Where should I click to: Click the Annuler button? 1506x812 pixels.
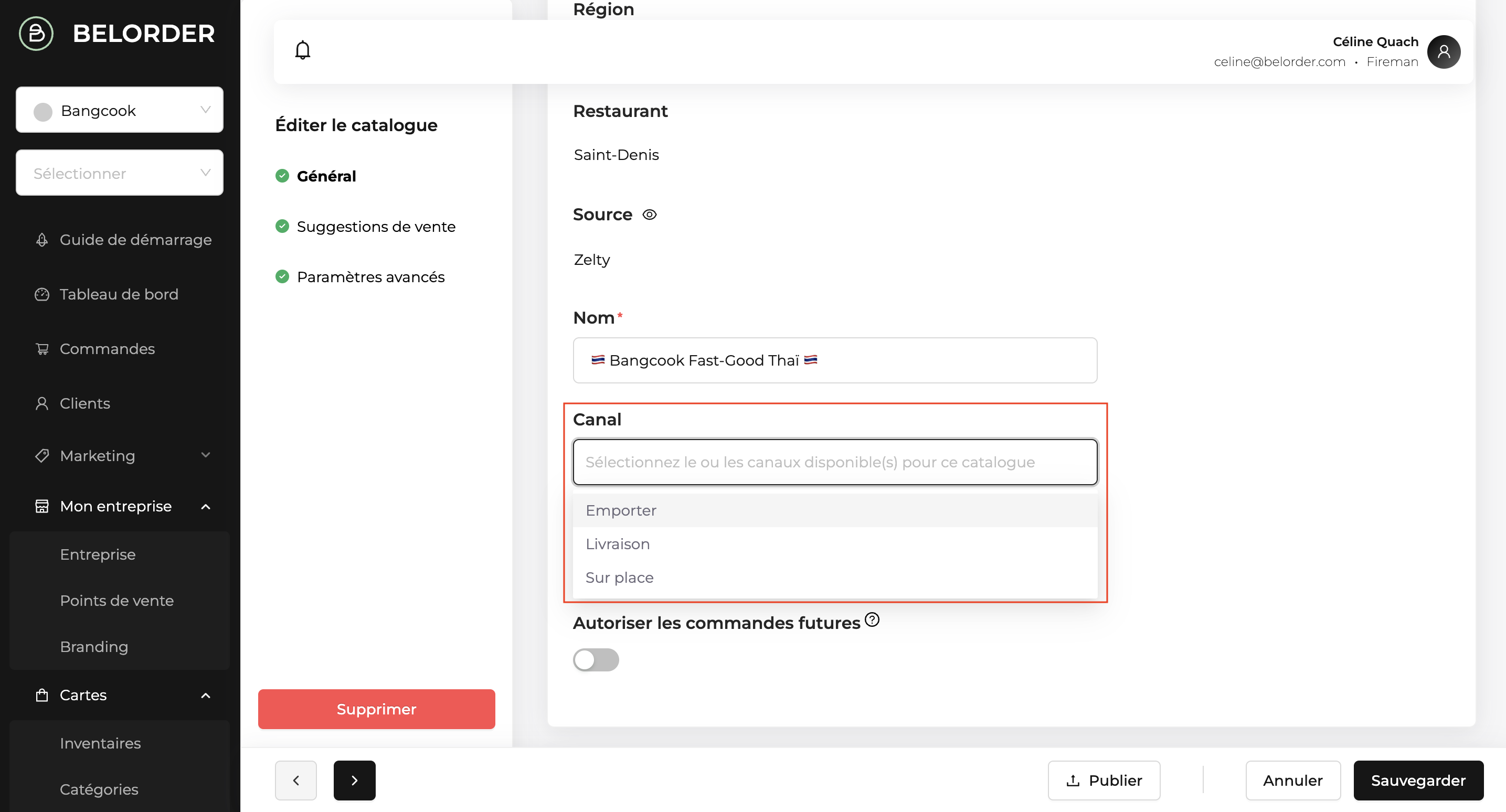coord(1292,781)
